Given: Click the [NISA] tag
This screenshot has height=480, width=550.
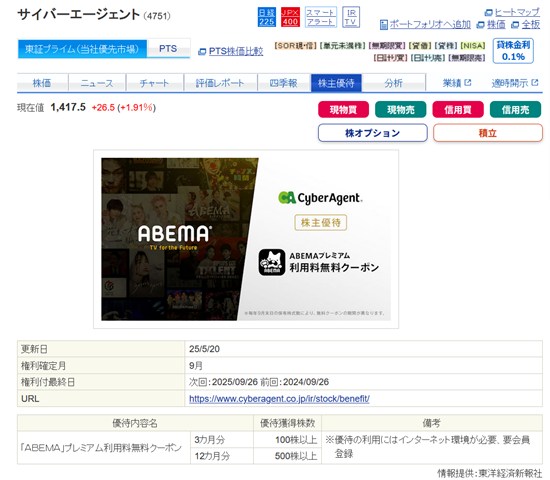Looking at the screenshot, I should pos(473,46).
